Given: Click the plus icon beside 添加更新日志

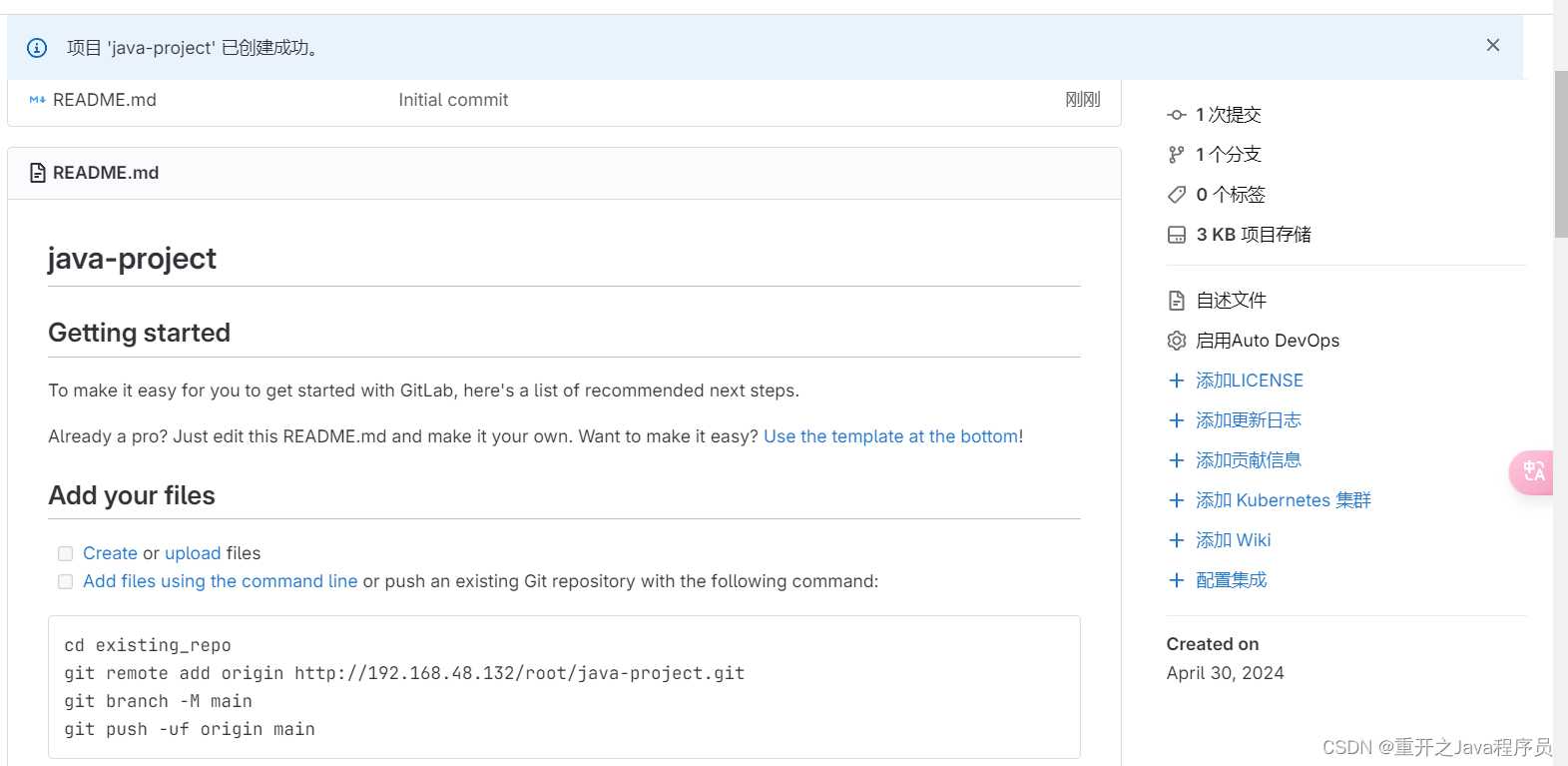Looking at the screenshot, I should pos(1177,420).
